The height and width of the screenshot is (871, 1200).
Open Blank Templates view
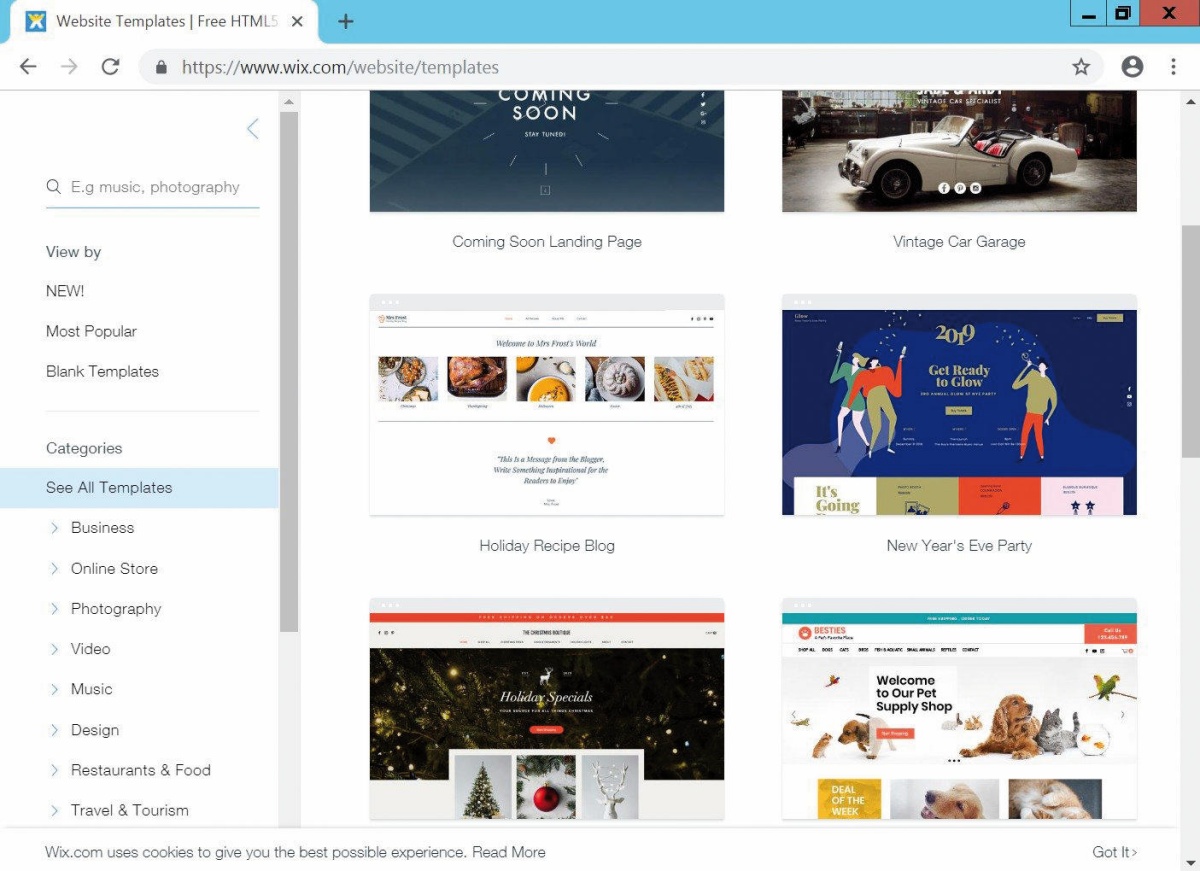click(x=102, y=371)
